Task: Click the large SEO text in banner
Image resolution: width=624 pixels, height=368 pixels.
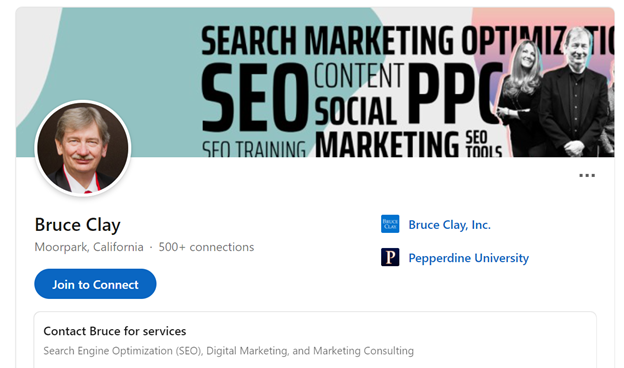Action: [255, 97]
